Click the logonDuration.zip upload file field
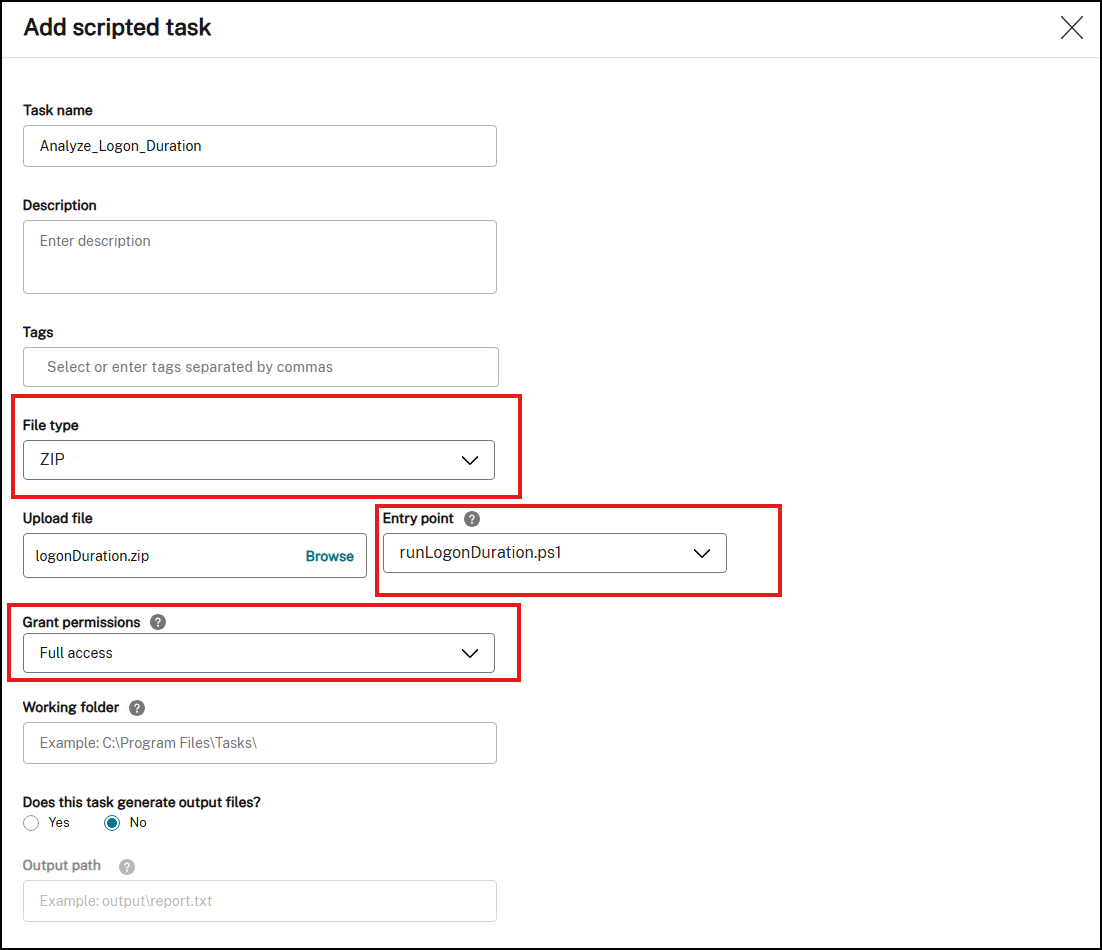Image resolution: width=1102 pixels, height=950 pixels. tap(160, 556)
